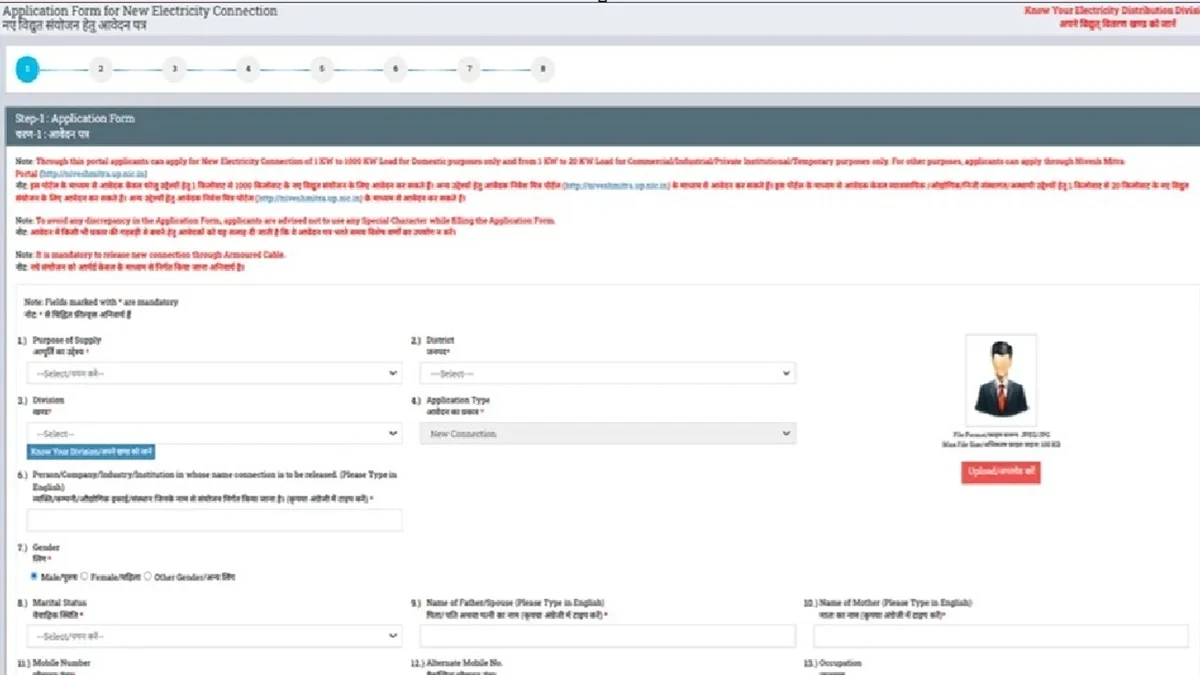Open the Purpose of Supply dropdown
This screenshot has height=675, width=1200.
pyautogui.click(x=214, y=374)
